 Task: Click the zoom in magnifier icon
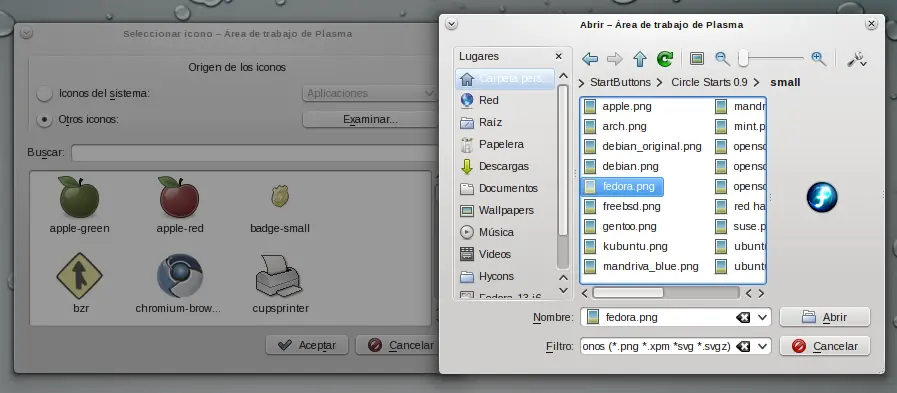pyautogui.click(x=818, y=58)
